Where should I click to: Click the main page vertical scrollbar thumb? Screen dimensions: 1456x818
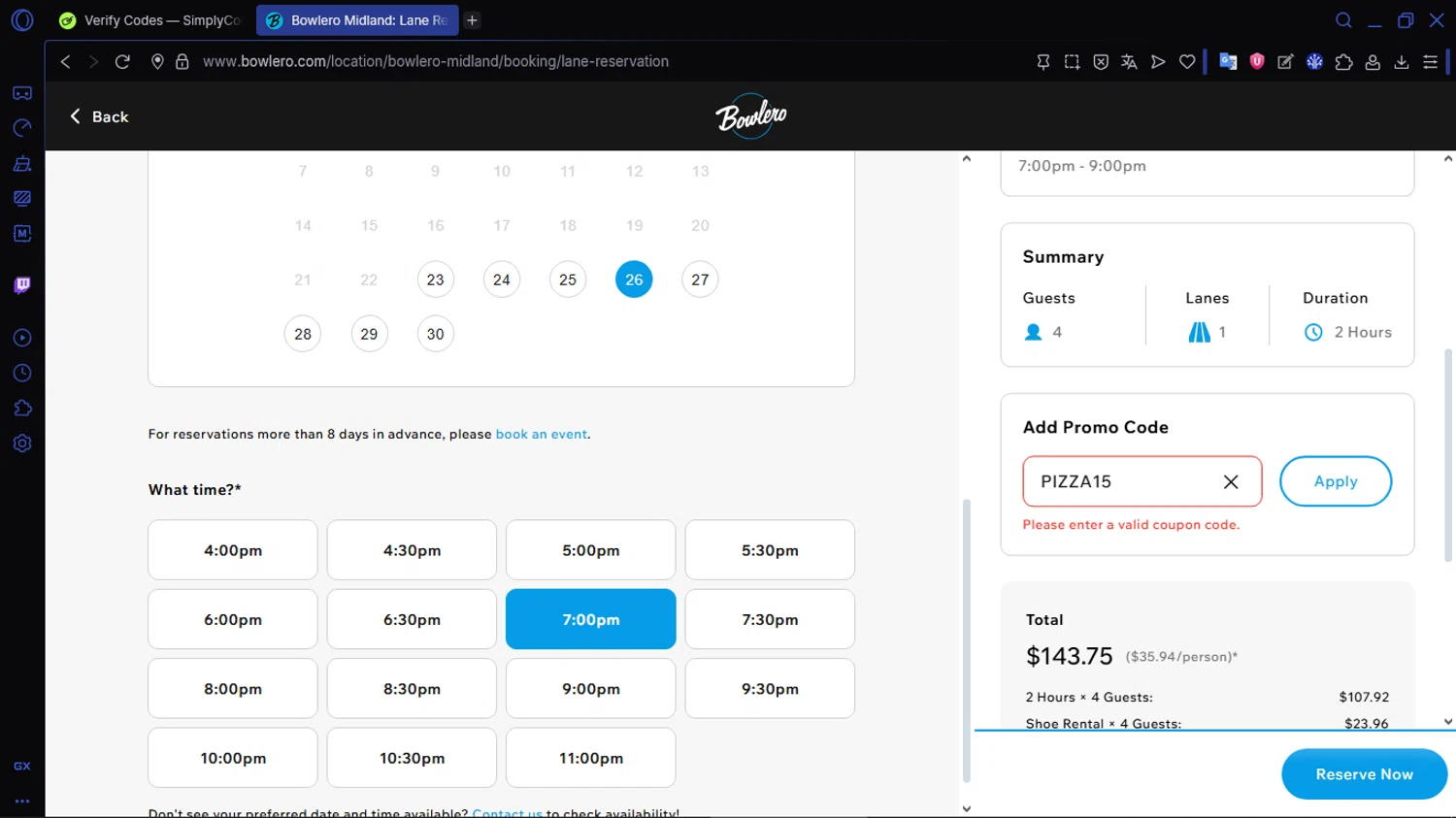966,640
